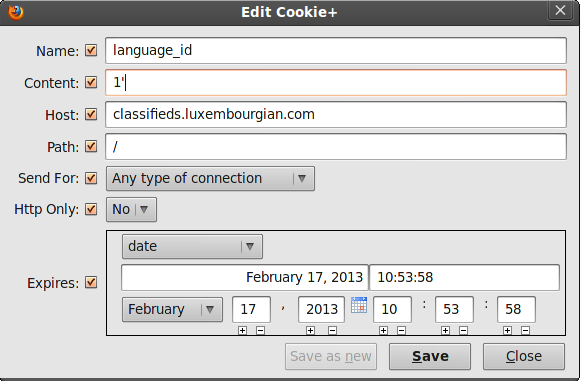This screenshot has height=381, width=581.
Task: Click the Firefox icon in title bar
Action: pos(16,12)
